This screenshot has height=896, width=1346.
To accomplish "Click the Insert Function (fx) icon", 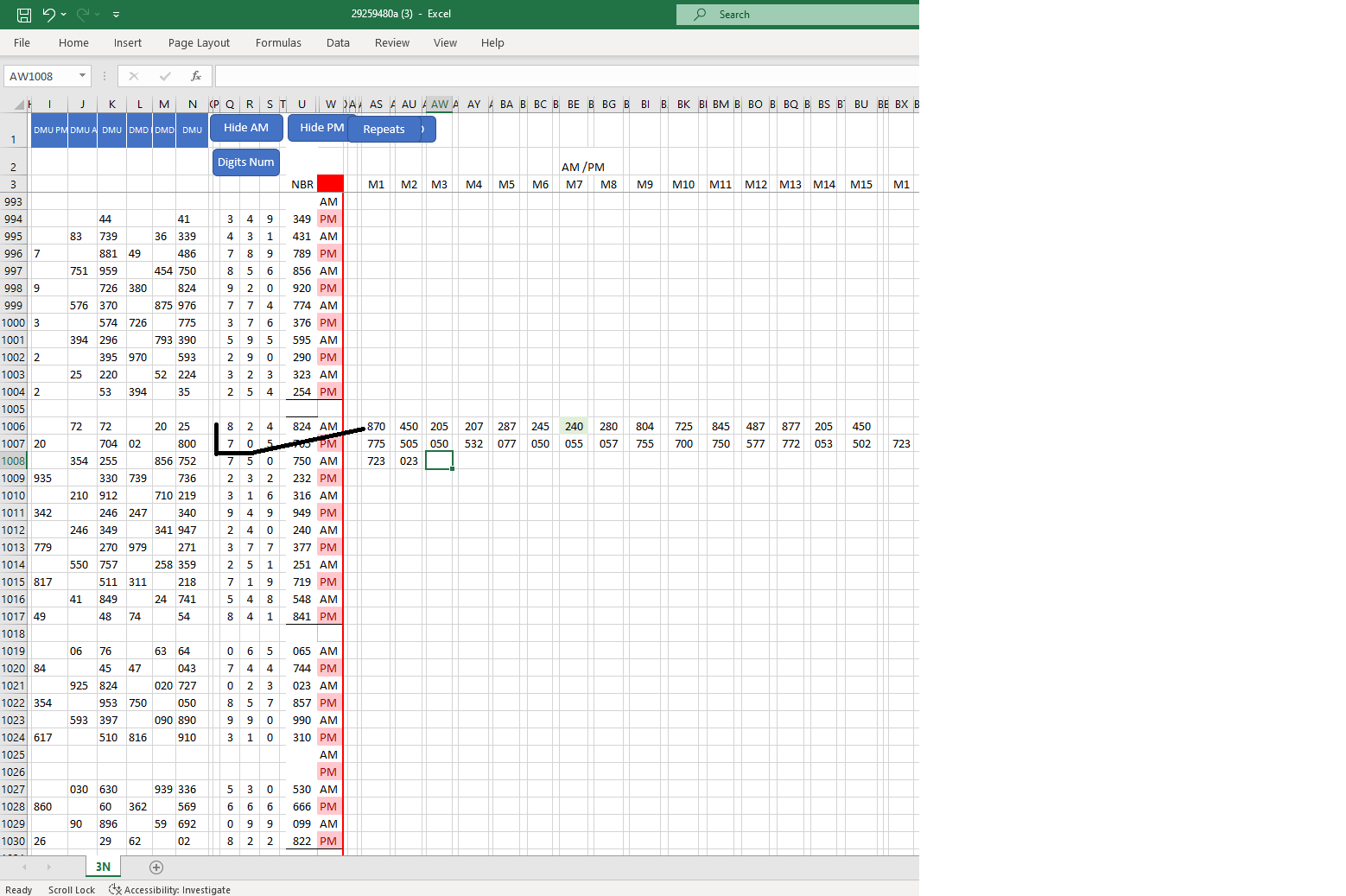I will click(196, 76).
